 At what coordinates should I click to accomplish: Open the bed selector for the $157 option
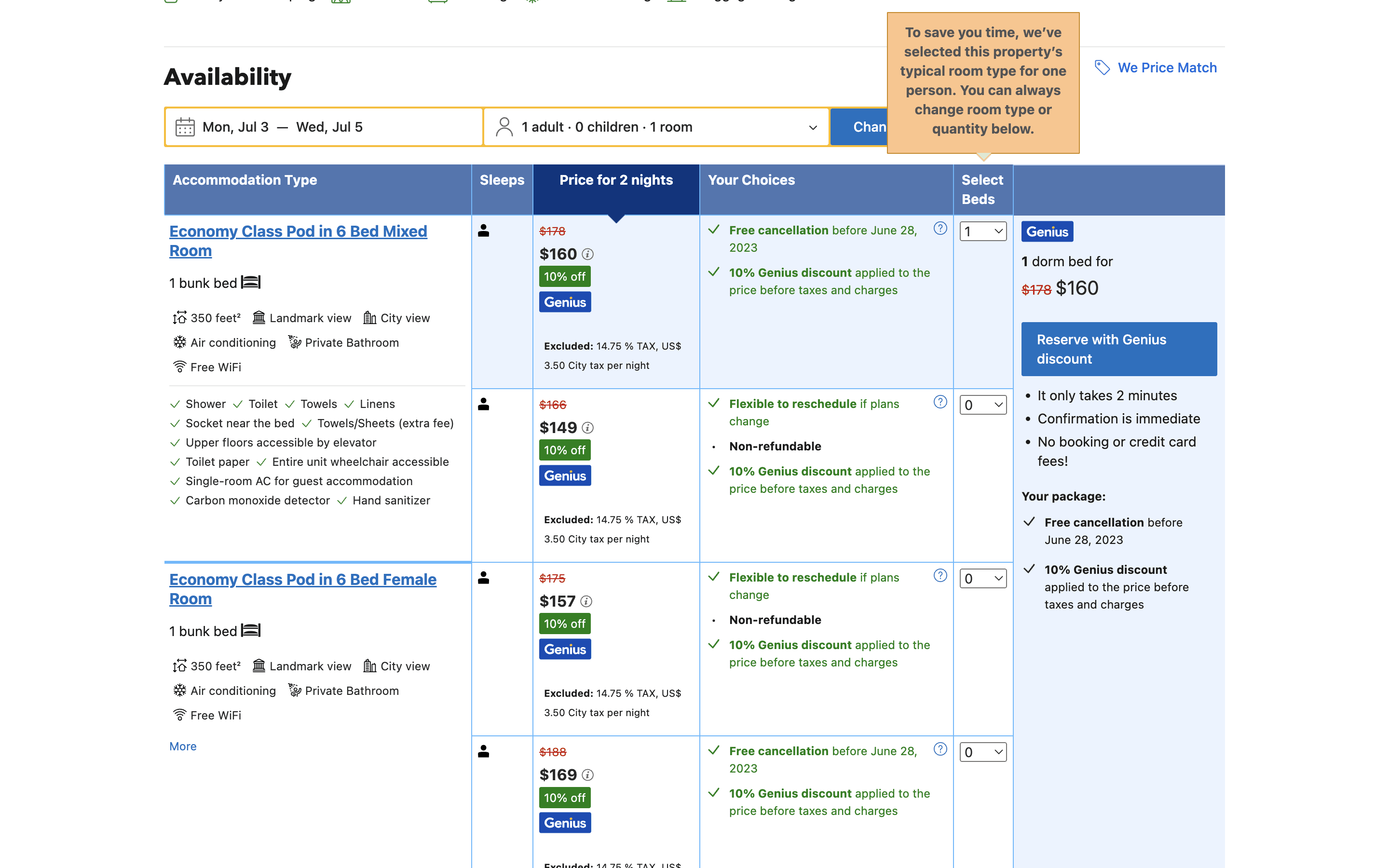pos(982,578)
